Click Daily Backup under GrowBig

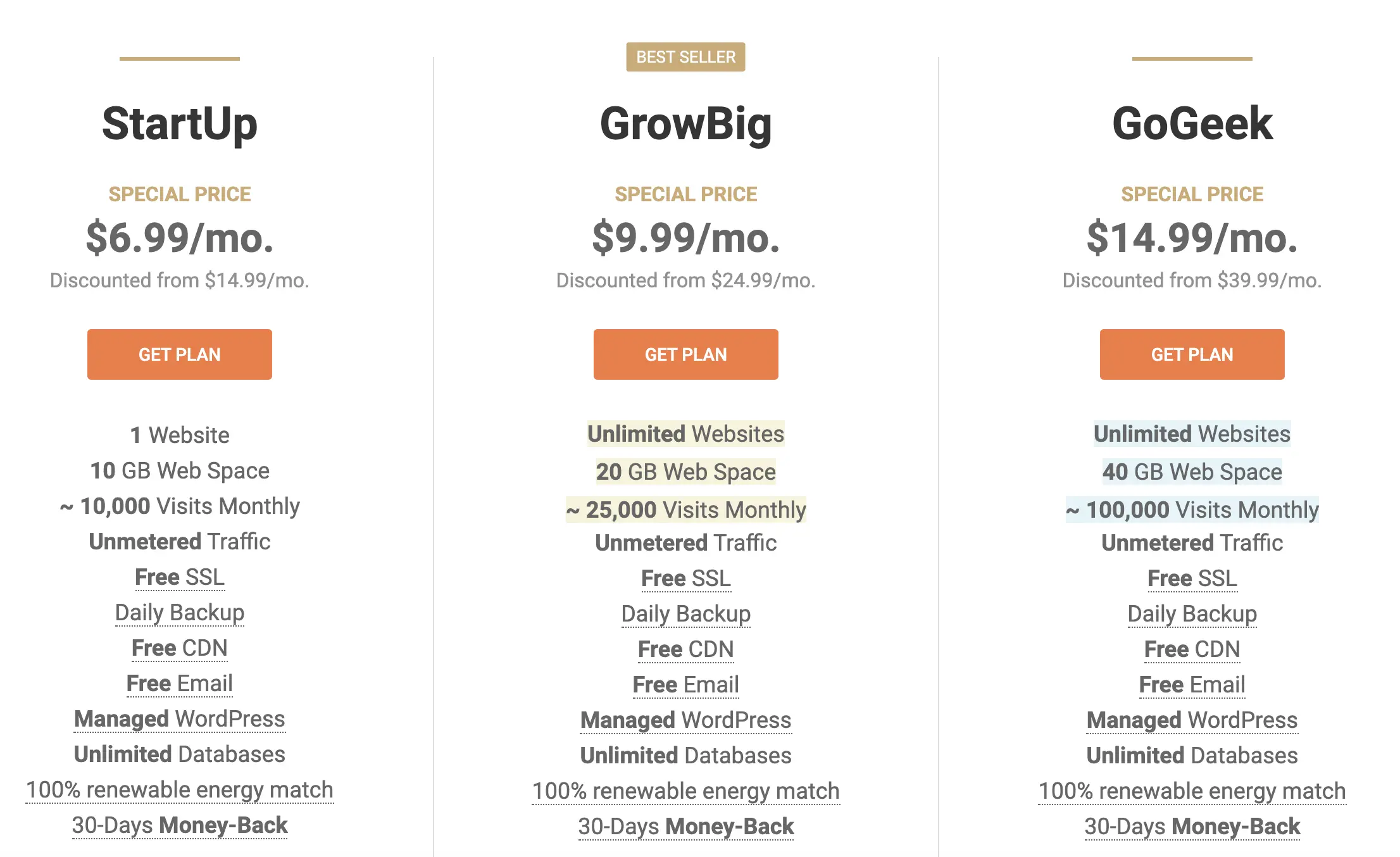pyautogui.click(x=685, y=614)
